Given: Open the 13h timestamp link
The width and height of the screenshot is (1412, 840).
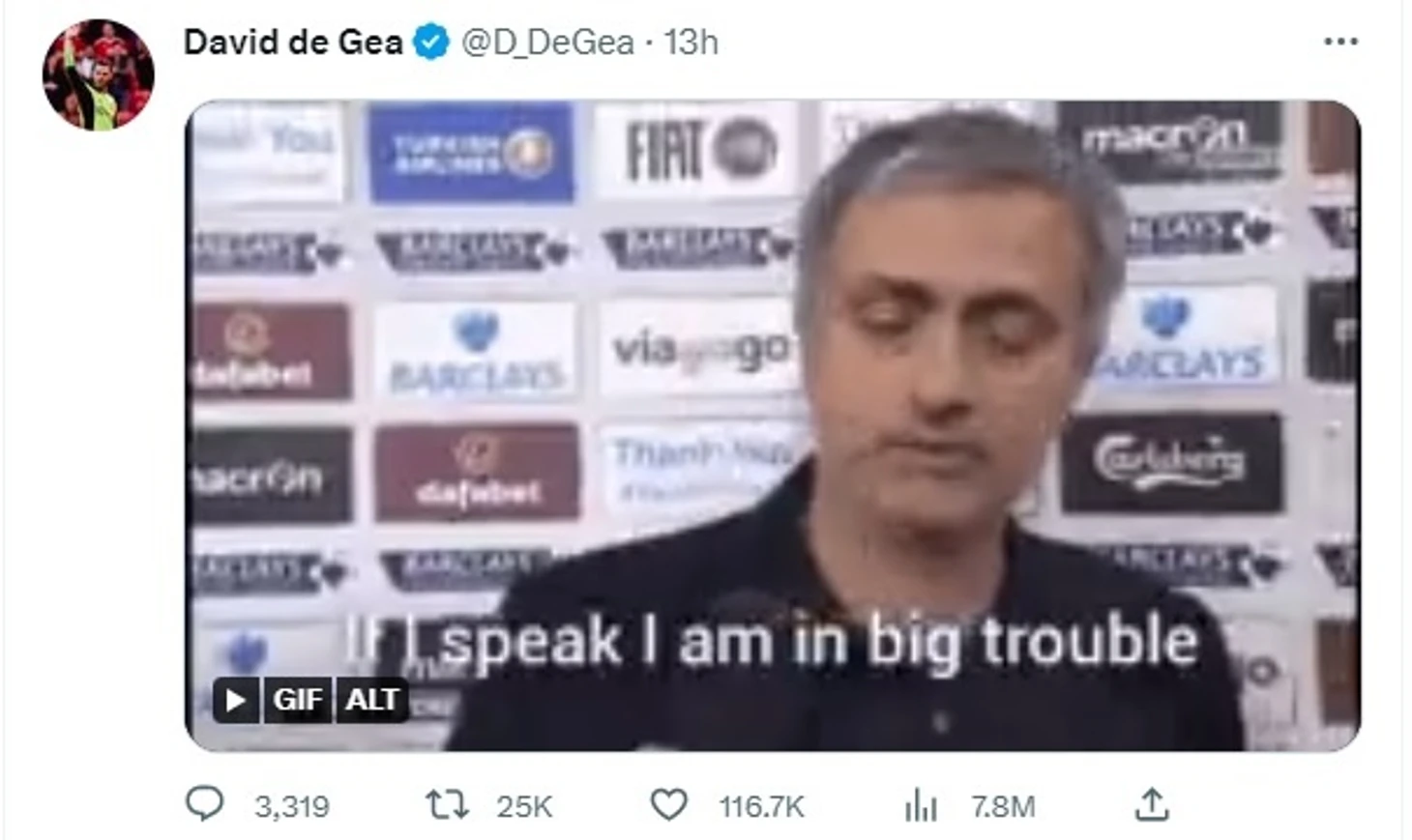Looking at the screenshot, I should 691,43.
